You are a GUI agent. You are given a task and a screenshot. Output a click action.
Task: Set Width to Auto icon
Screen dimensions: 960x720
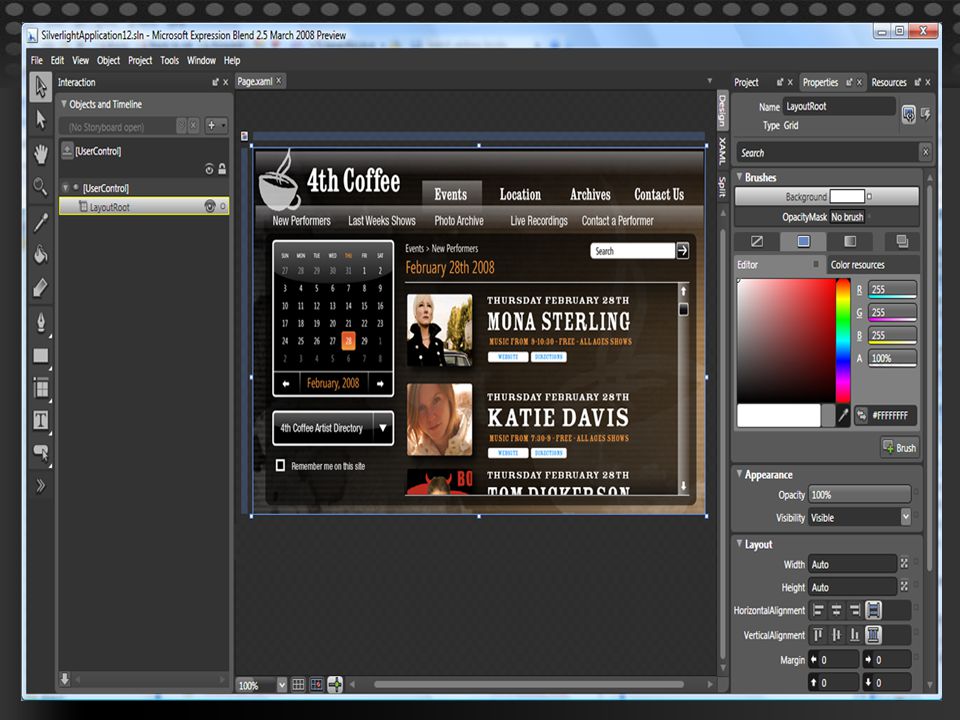(x=904, y=564)
